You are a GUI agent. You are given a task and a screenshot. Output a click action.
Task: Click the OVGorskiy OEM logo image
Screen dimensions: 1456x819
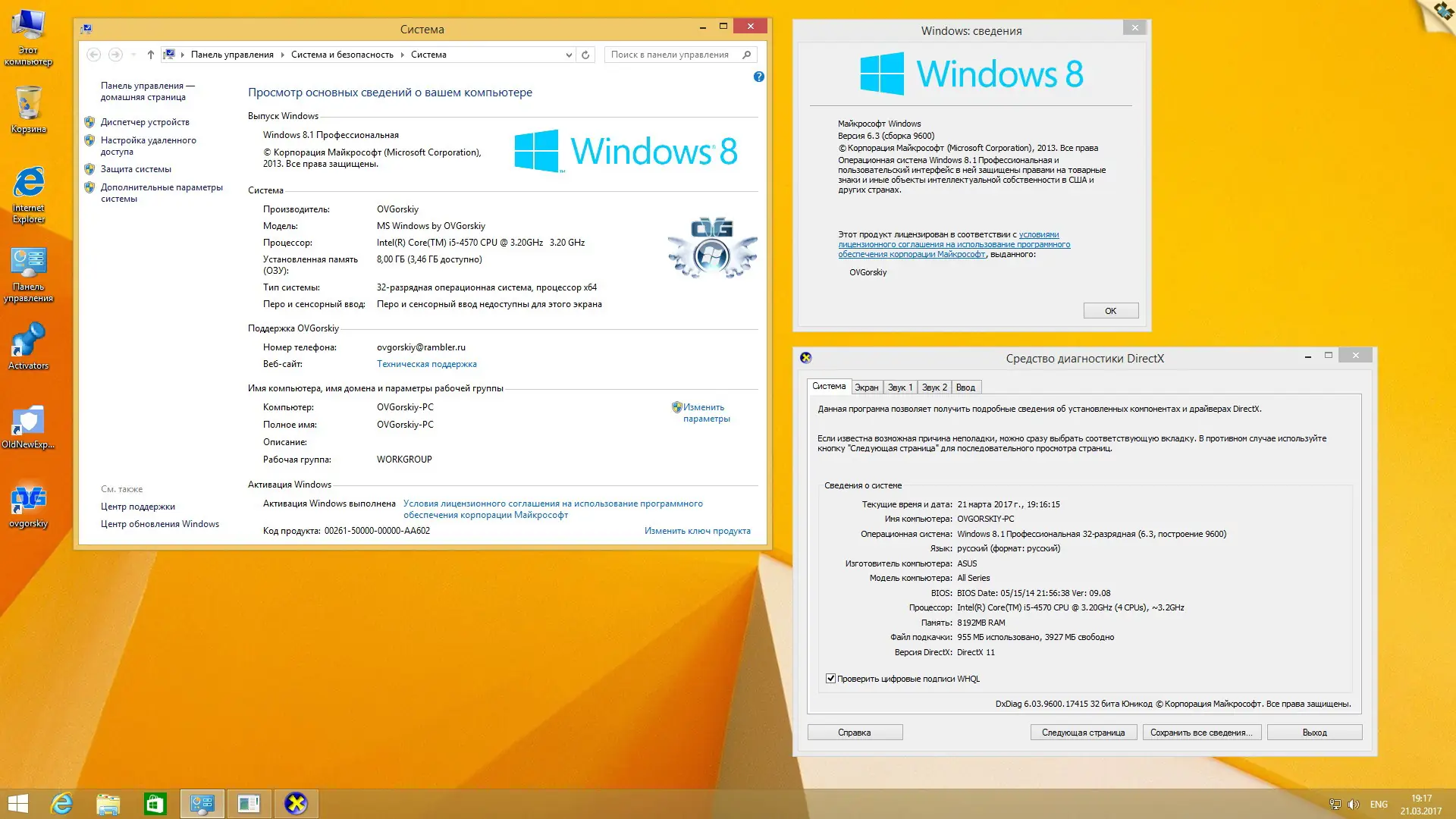(x=711, y=248)
